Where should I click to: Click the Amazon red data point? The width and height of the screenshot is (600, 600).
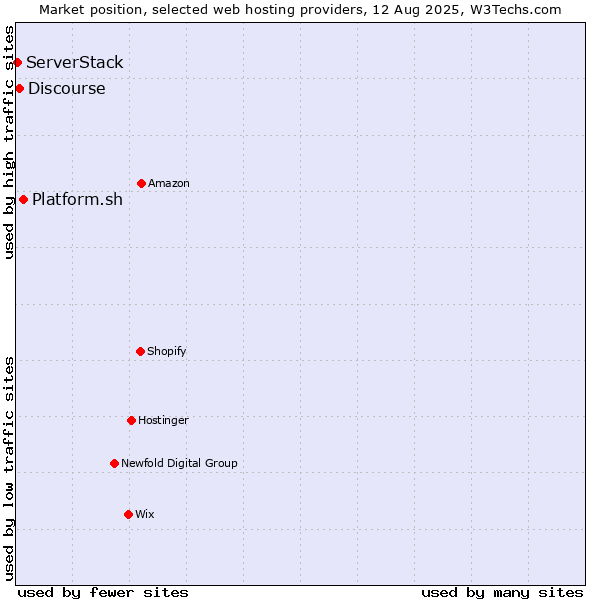point(141,183)
